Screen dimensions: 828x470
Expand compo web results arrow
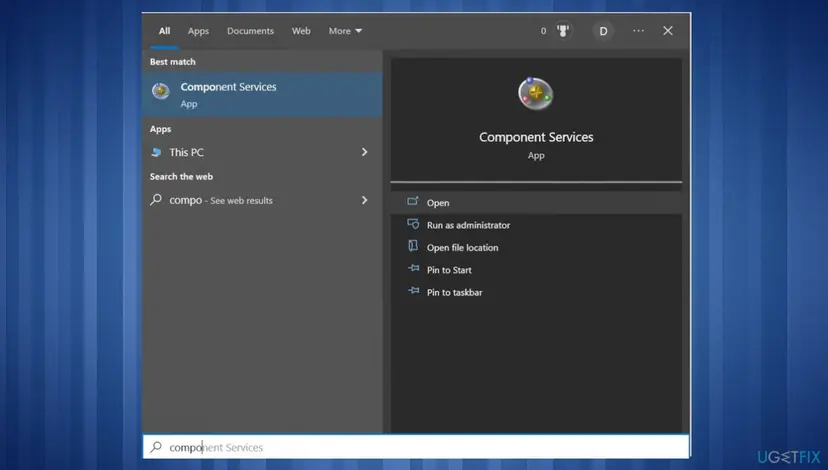(x=364, y=200)
